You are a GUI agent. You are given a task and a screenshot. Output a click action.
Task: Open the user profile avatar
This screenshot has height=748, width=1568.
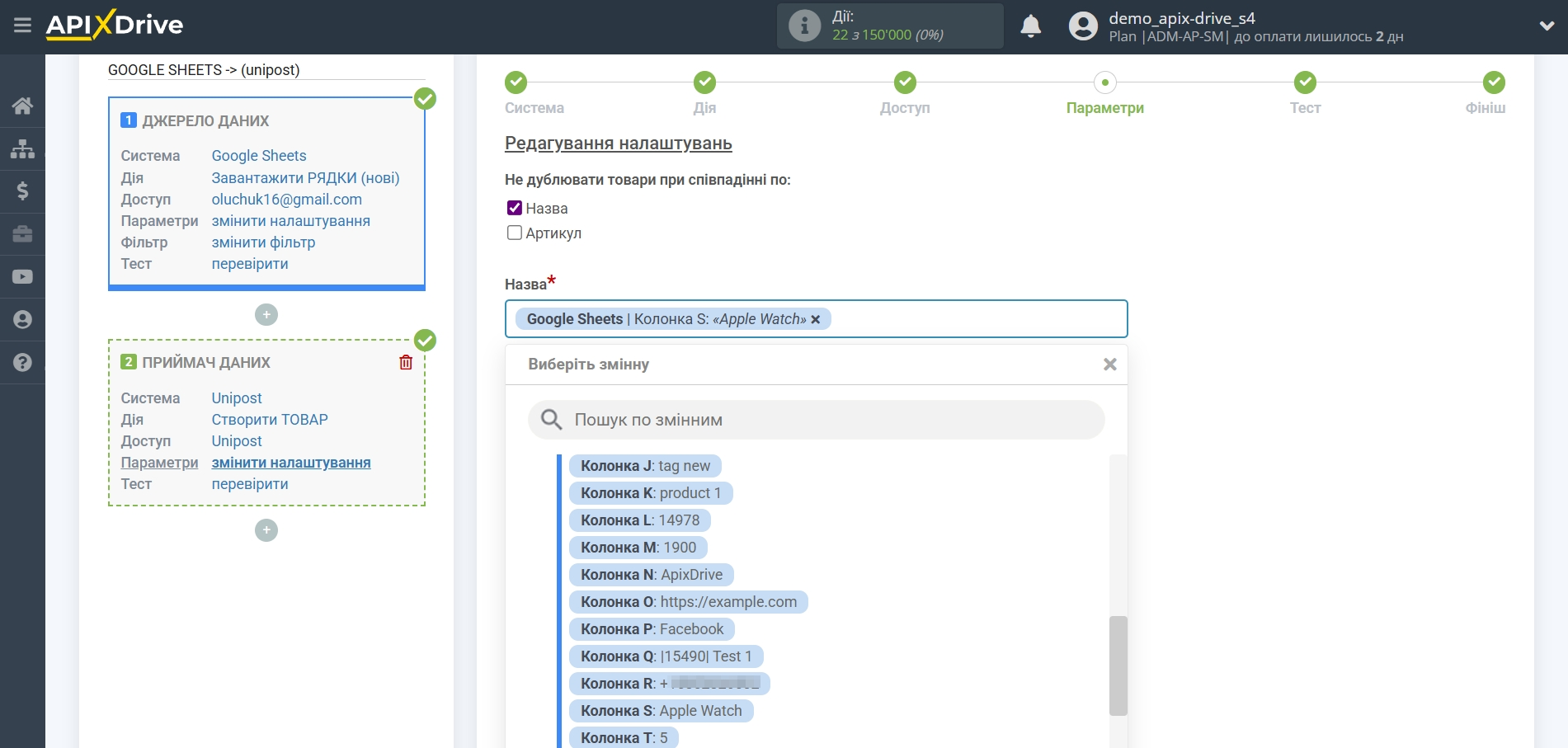tap(1083, 26)
